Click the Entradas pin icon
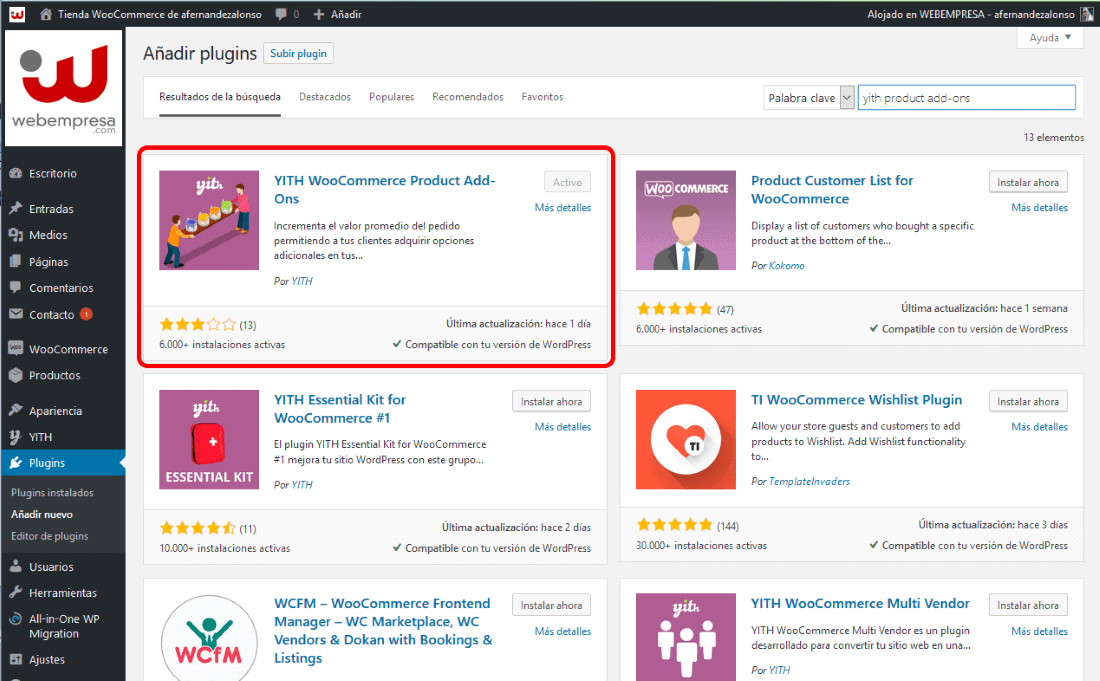The width and height of the screenshot is (1100, 681). (x=15, y=208)
